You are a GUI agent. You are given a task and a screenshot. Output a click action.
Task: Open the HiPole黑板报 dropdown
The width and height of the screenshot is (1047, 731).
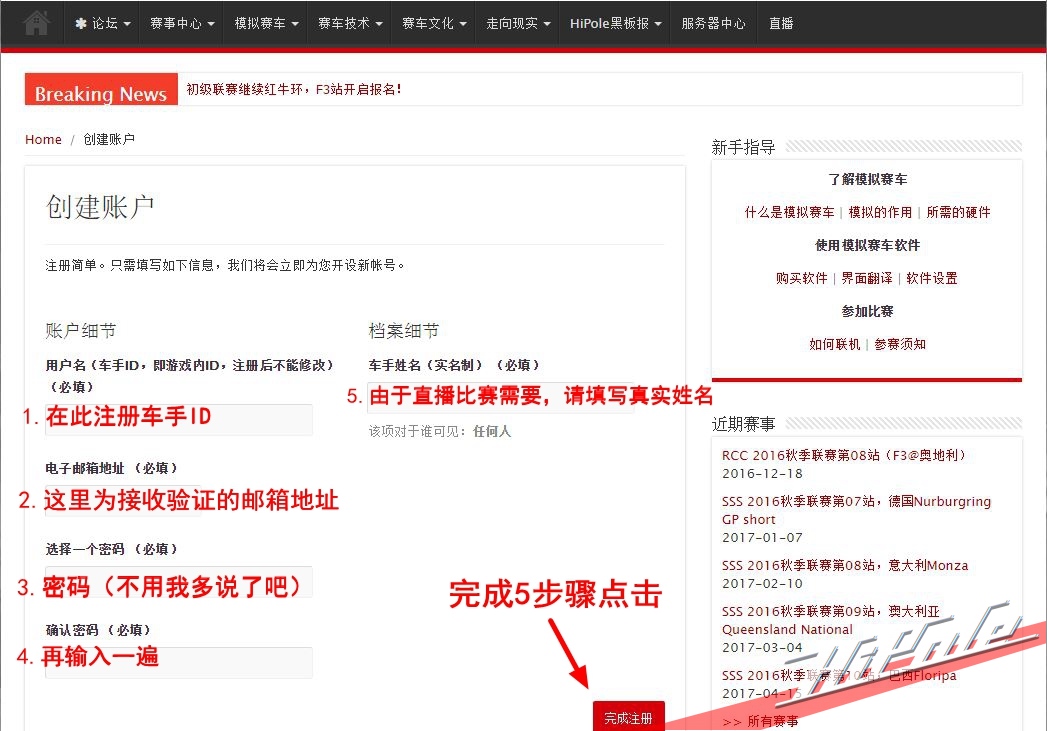pos(615,23)
